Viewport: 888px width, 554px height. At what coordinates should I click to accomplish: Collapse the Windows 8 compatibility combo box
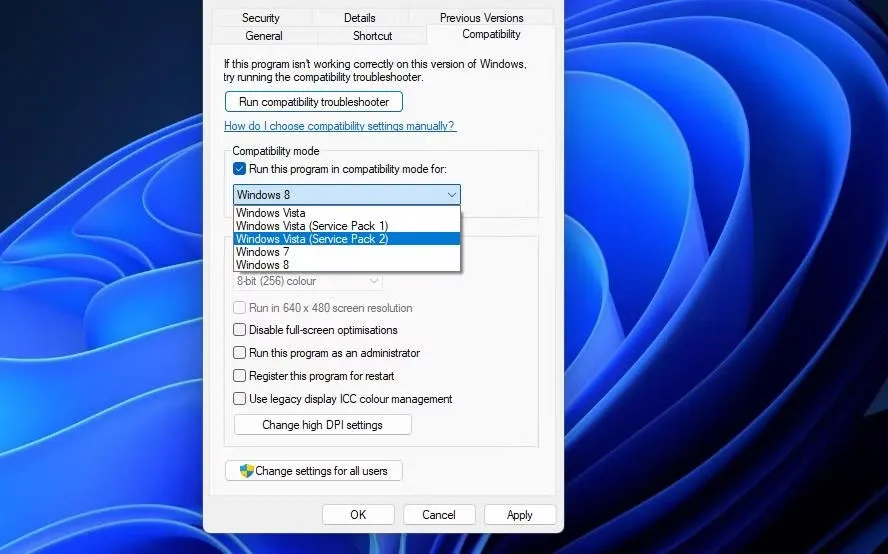click(347, 195)
